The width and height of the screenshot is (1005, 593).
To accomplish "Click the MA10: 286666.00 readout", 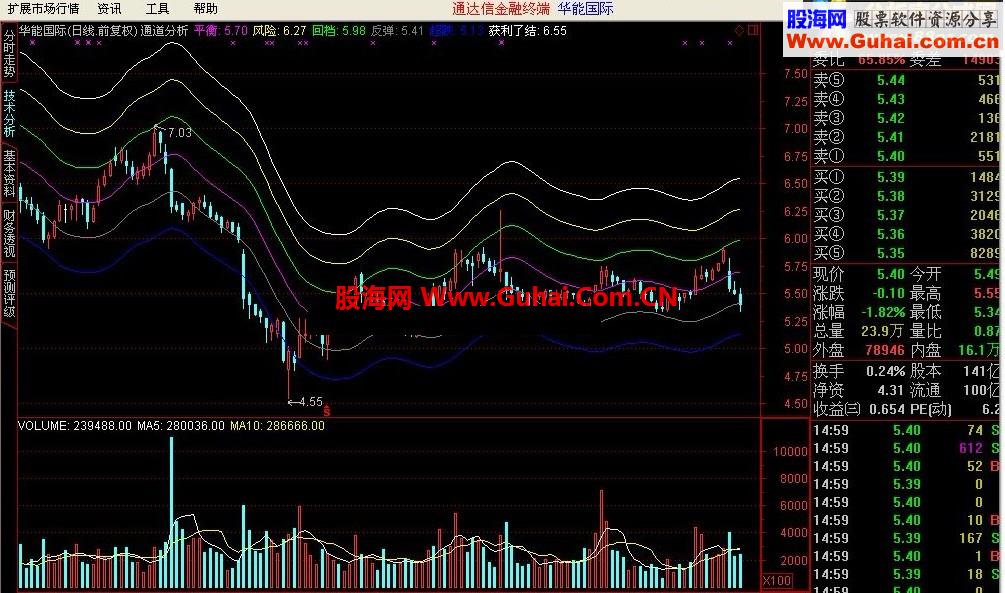I will click(x=278, y=426).
